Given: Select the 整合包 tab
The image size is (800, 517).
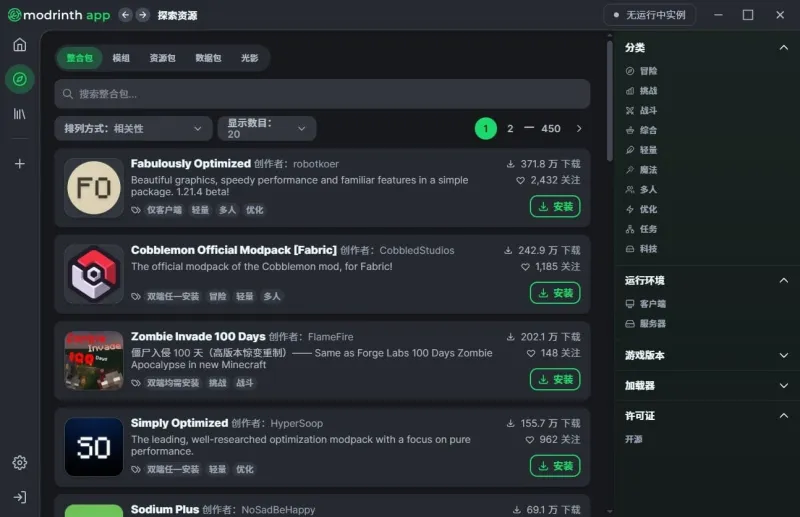Looking at the screenshot, I should coord(80,58).
